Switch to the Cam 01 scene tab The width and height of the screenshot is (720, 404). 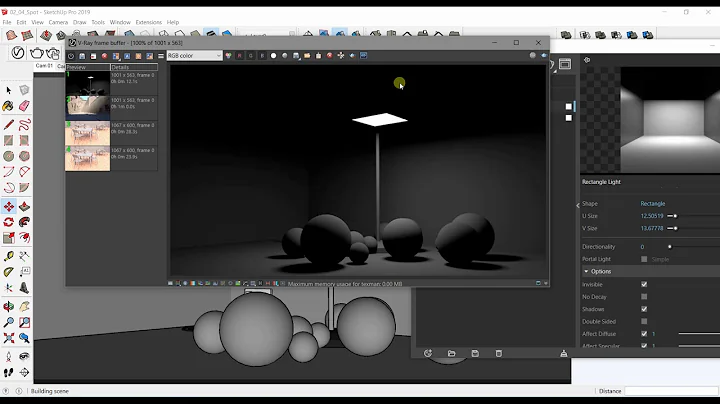tap(45, 66)
